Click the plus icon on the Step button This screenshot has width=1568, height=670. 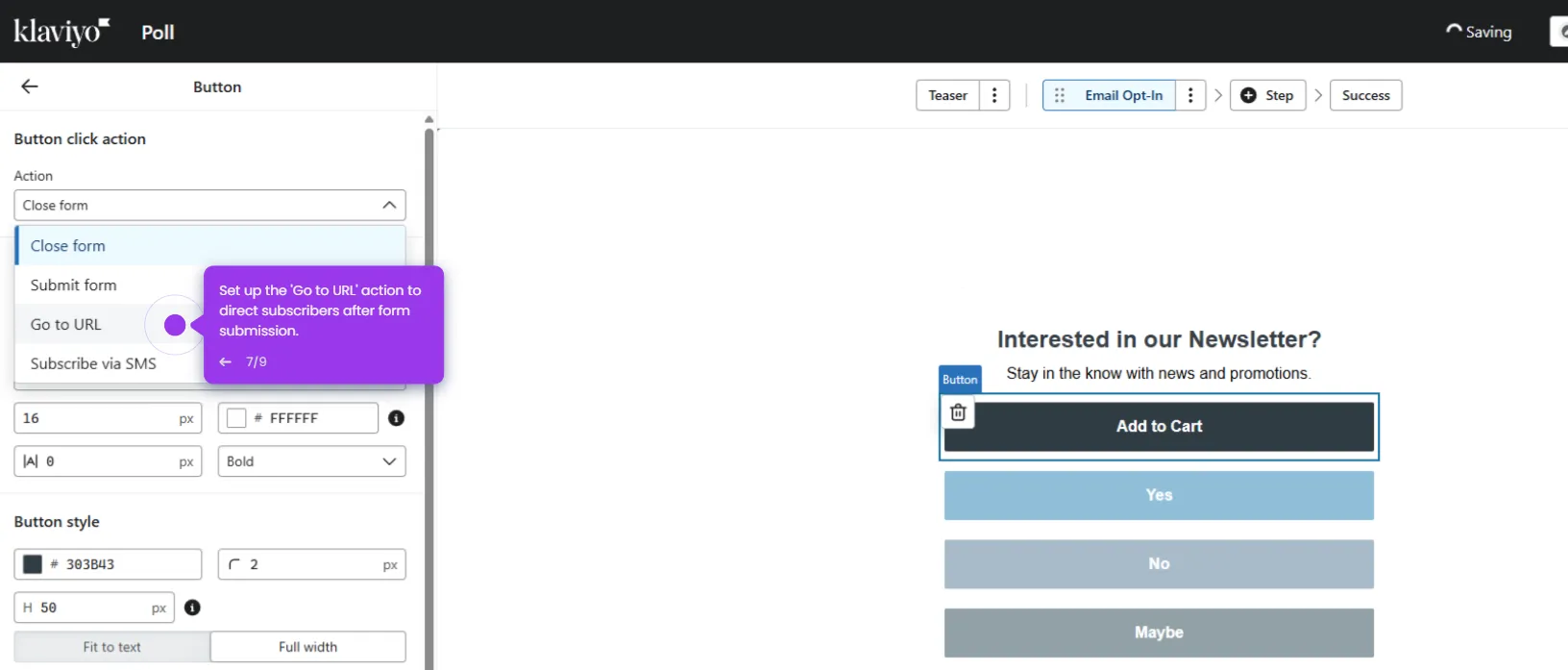(1248, 95)
